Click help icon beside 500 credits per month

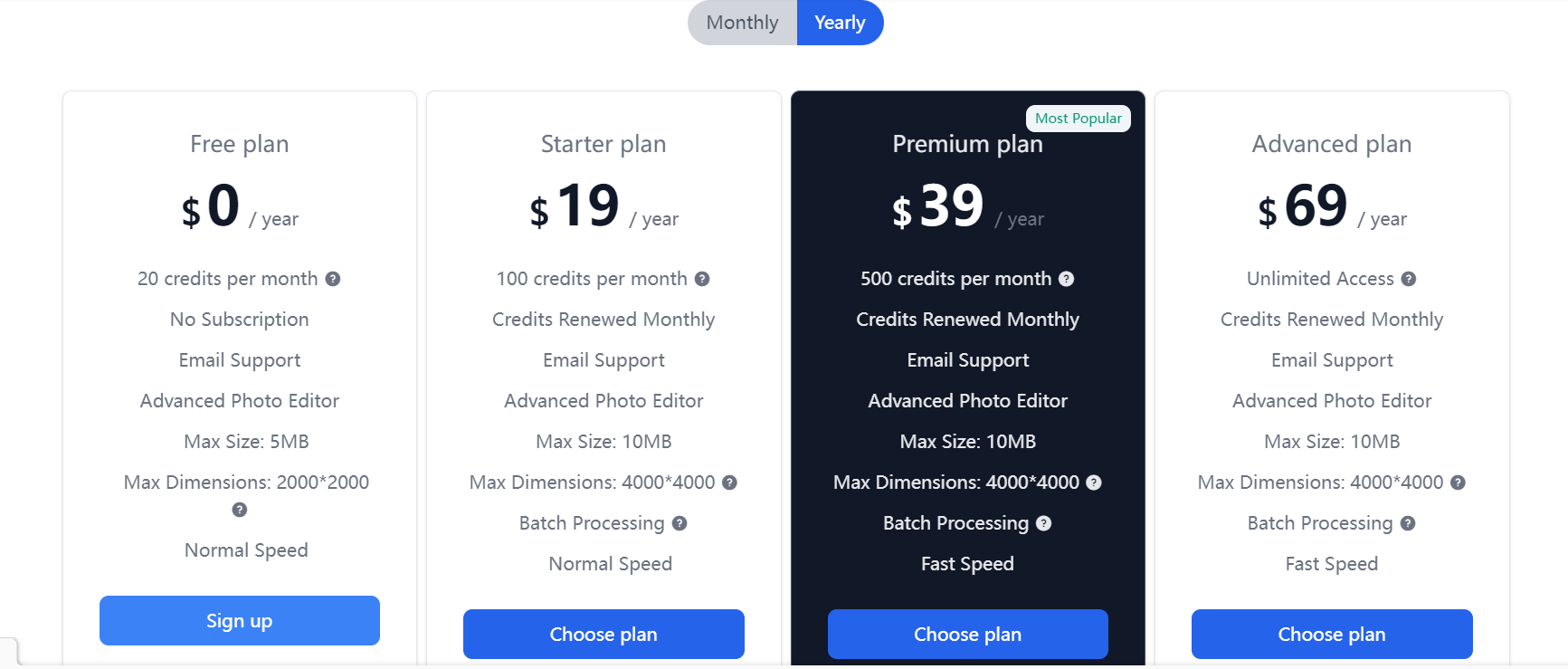[x=1067, y=279]
